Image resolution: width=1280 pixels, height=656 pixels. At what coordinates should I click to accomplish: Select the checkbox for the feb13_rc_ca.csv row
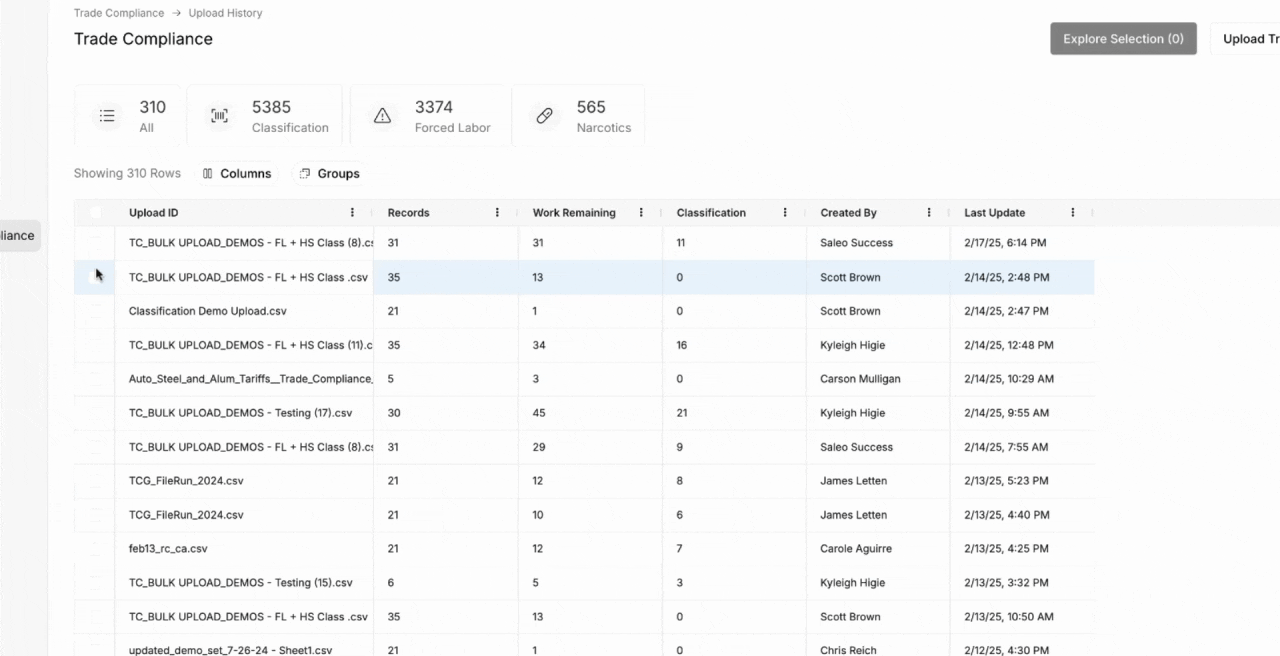click(x=95, y=549)
